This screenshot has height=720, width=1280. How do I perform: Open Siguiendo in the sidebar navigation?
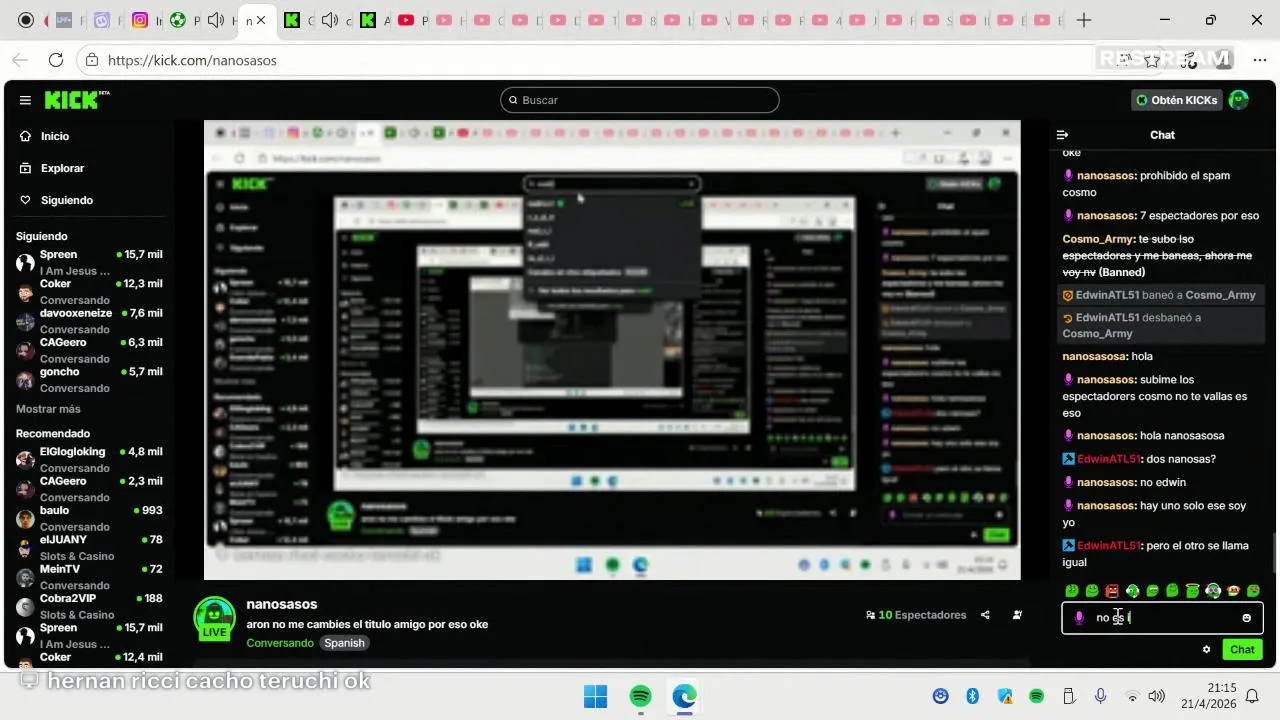[66, 200]
